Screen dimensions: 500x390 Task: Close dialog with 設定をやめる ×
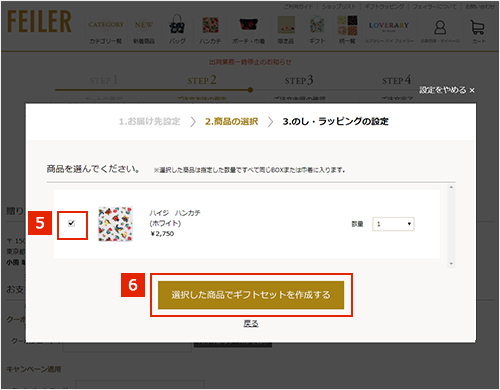pos(447,90)
